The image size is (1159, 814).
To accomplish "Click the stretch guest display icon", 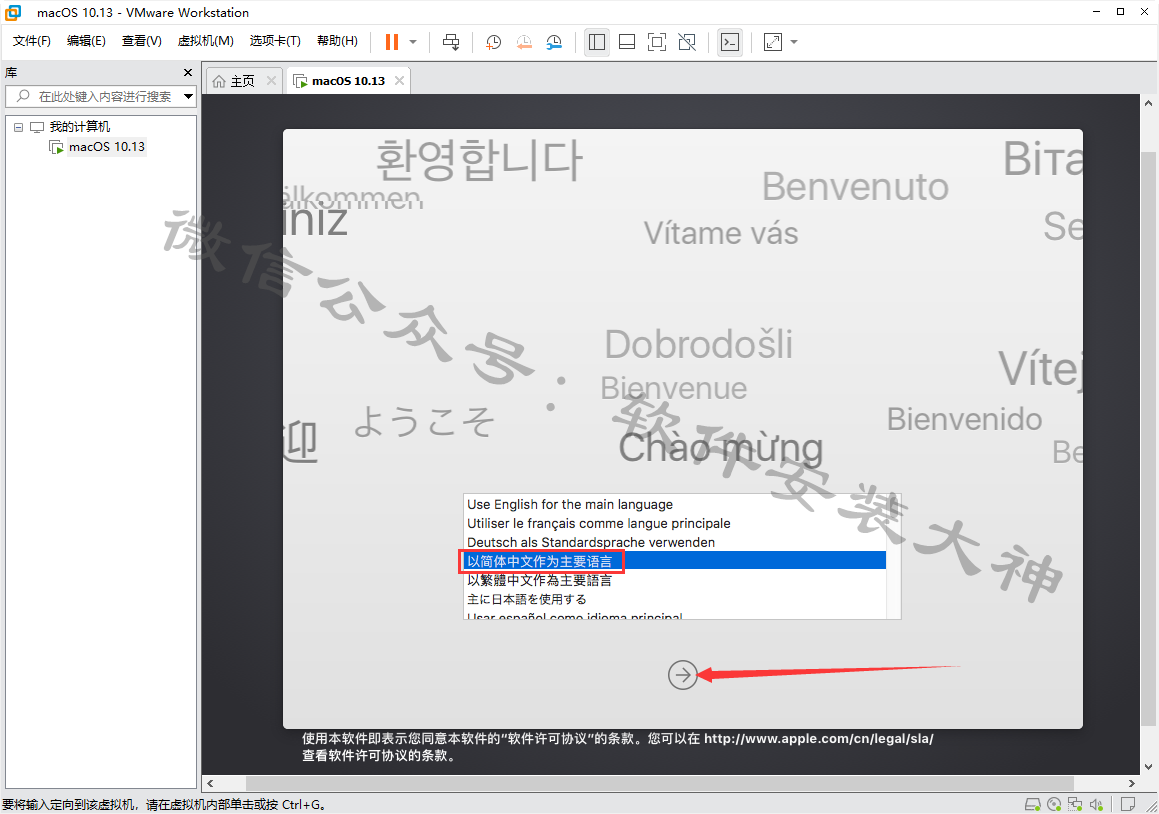I will click(772, 42).
